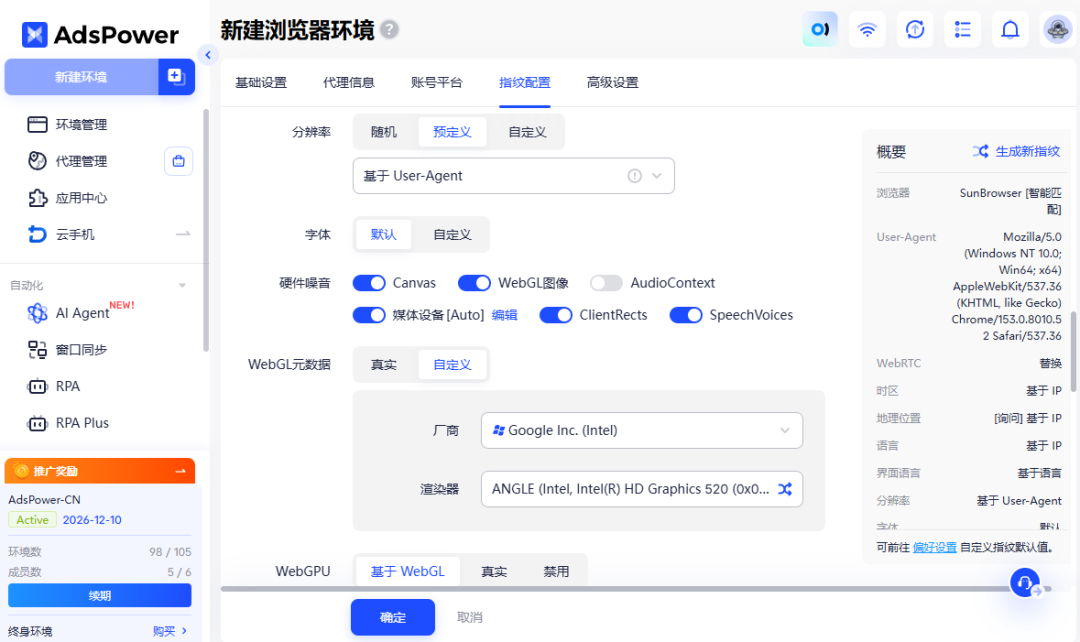This screenshot has width=1080, height=642.
Task: Open the 厂商 Google Inc. (Intel) dropdown
Action: (x=642, y=431)
